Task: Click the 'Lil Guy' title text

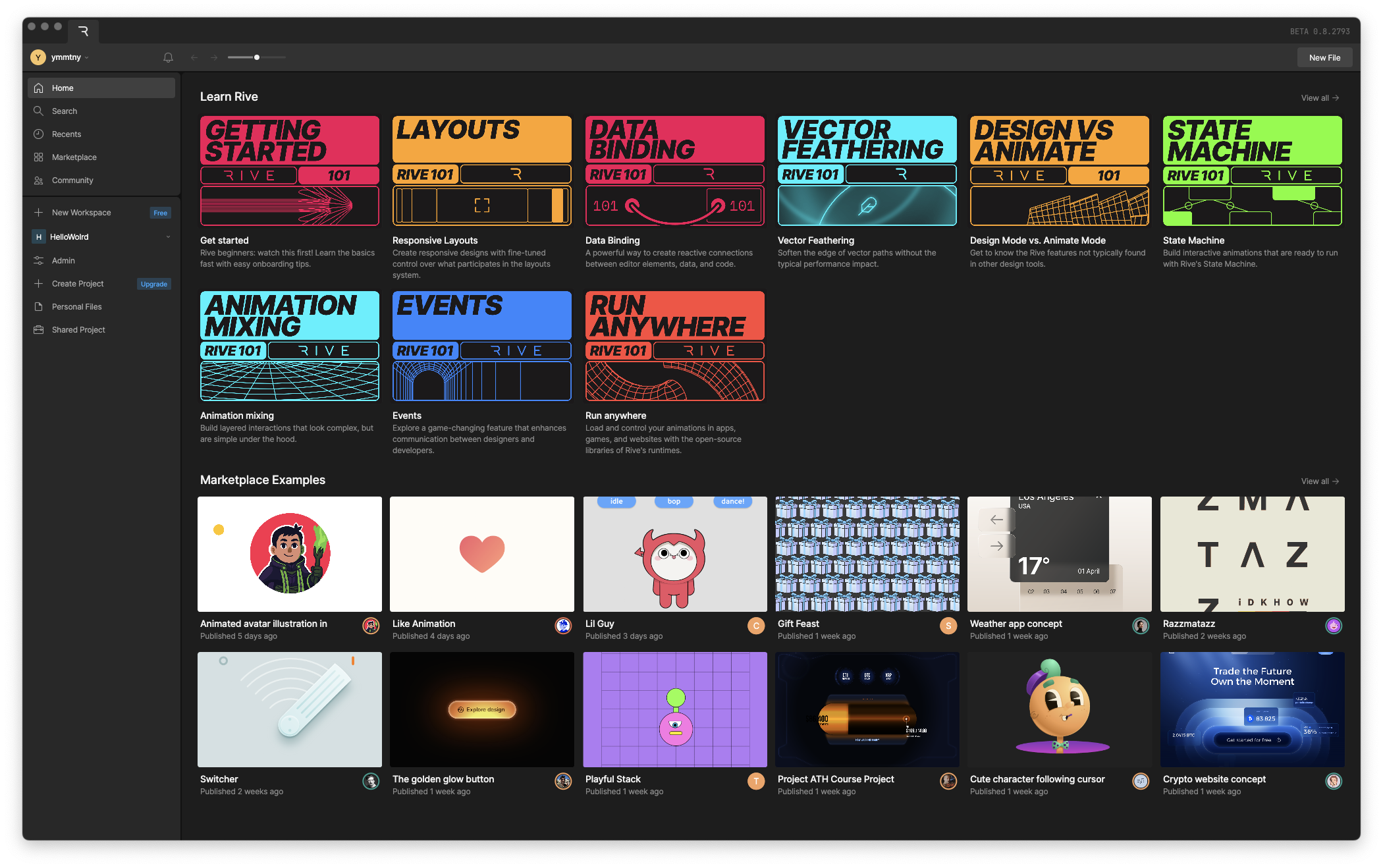Action: [x=600, y=624]
